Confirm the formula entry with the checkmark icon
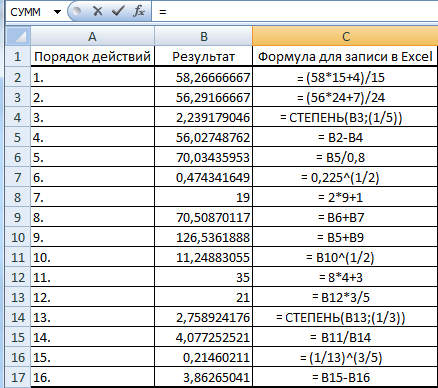This screenshot has width=438, height=388. 118,12
